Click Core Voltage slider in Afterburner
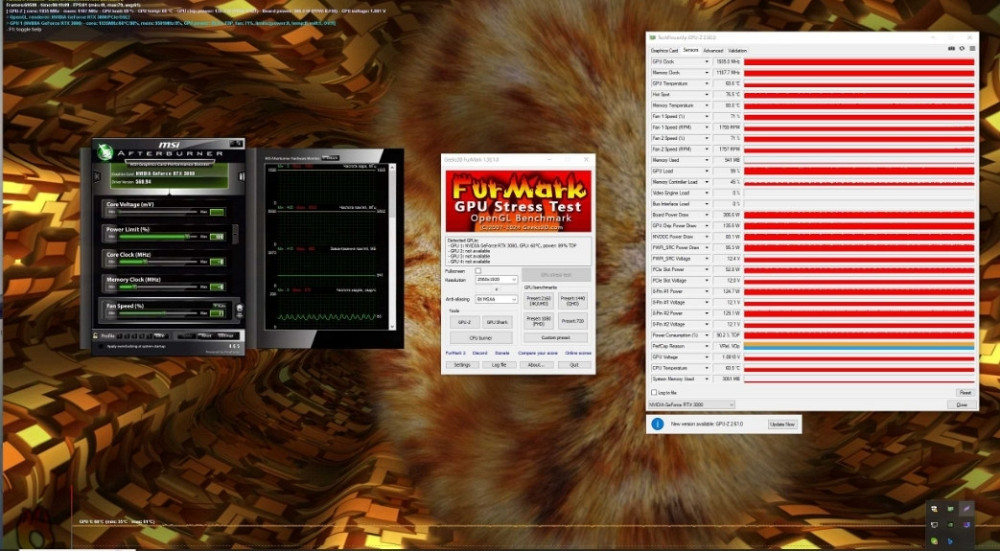Screen dimensions: 1000x551 click(x=158, y=211)
